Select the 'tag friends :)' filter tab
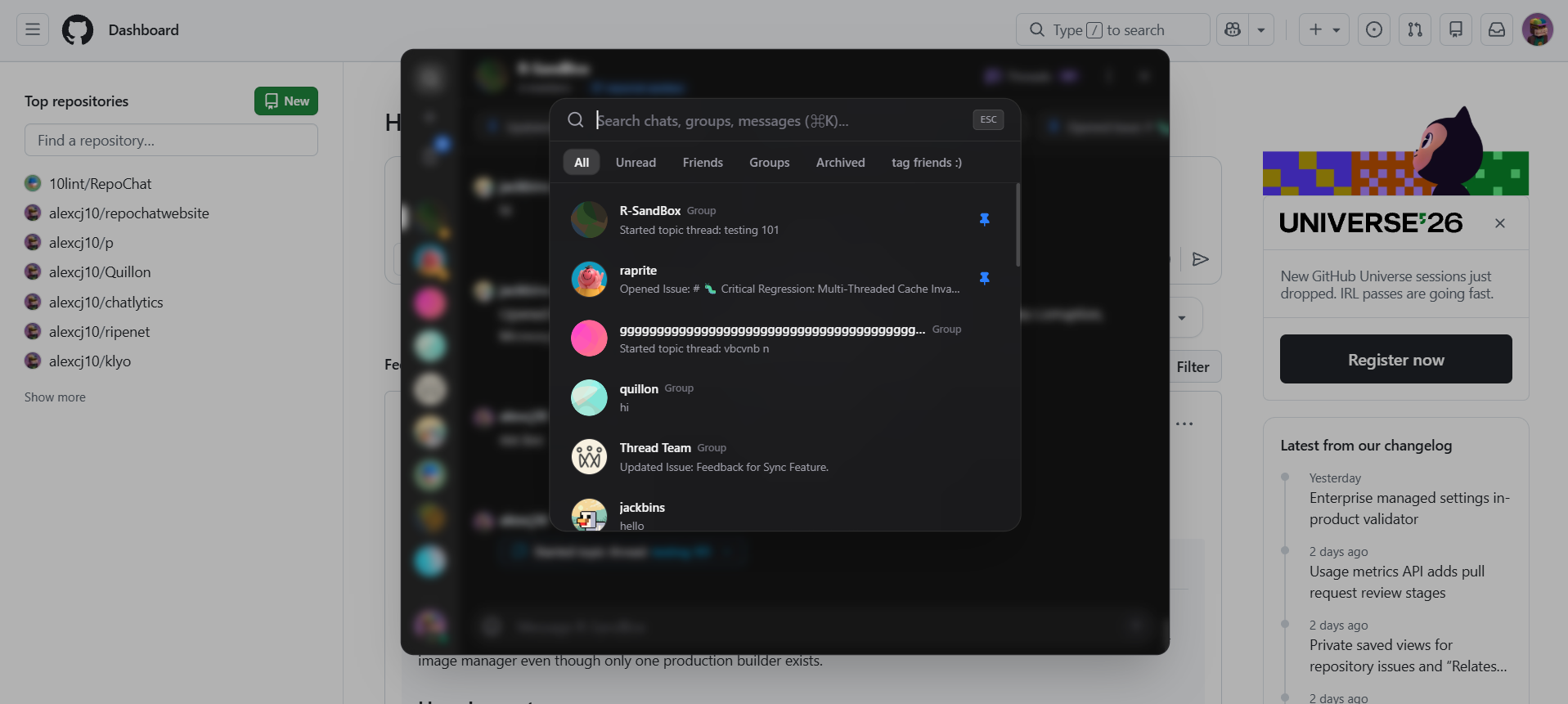Image resolution: width=1568 pixels, height=704 pixels. coord(927,163)
